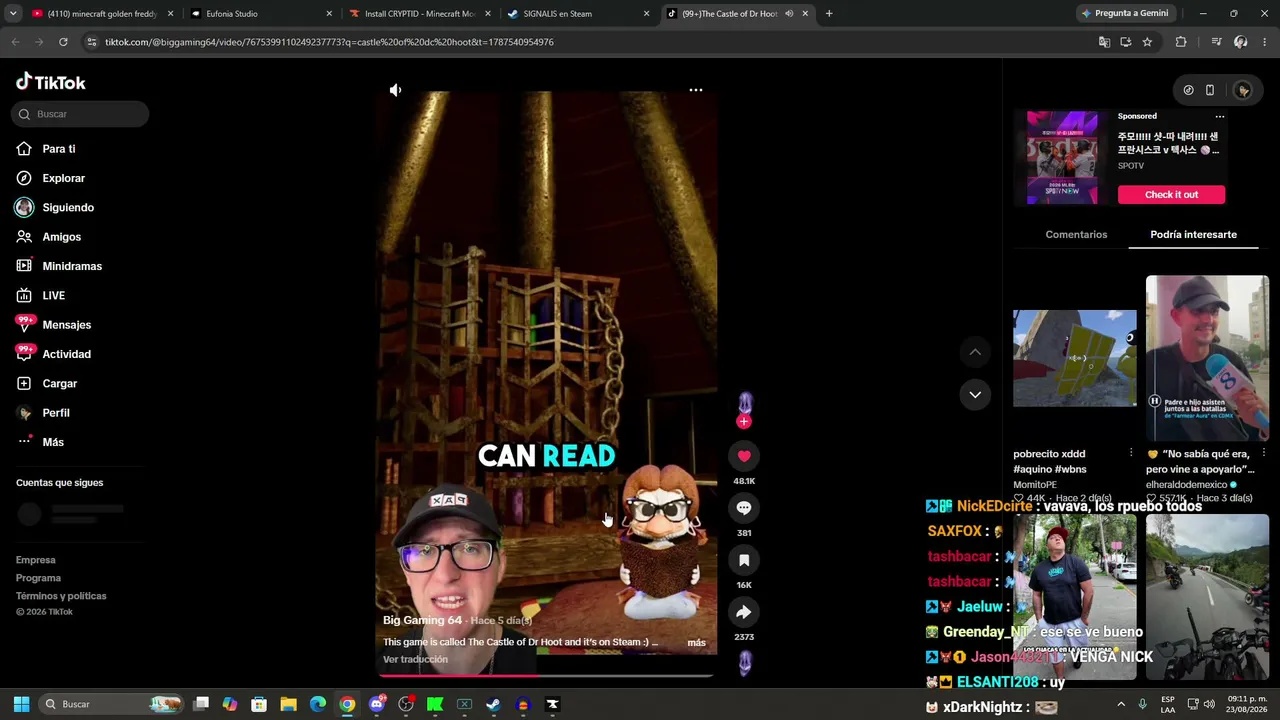The height and width of the screenshot is (720, 1280).
Task: Open options for the pobrecito xddd video
Action: [1131, 454]
